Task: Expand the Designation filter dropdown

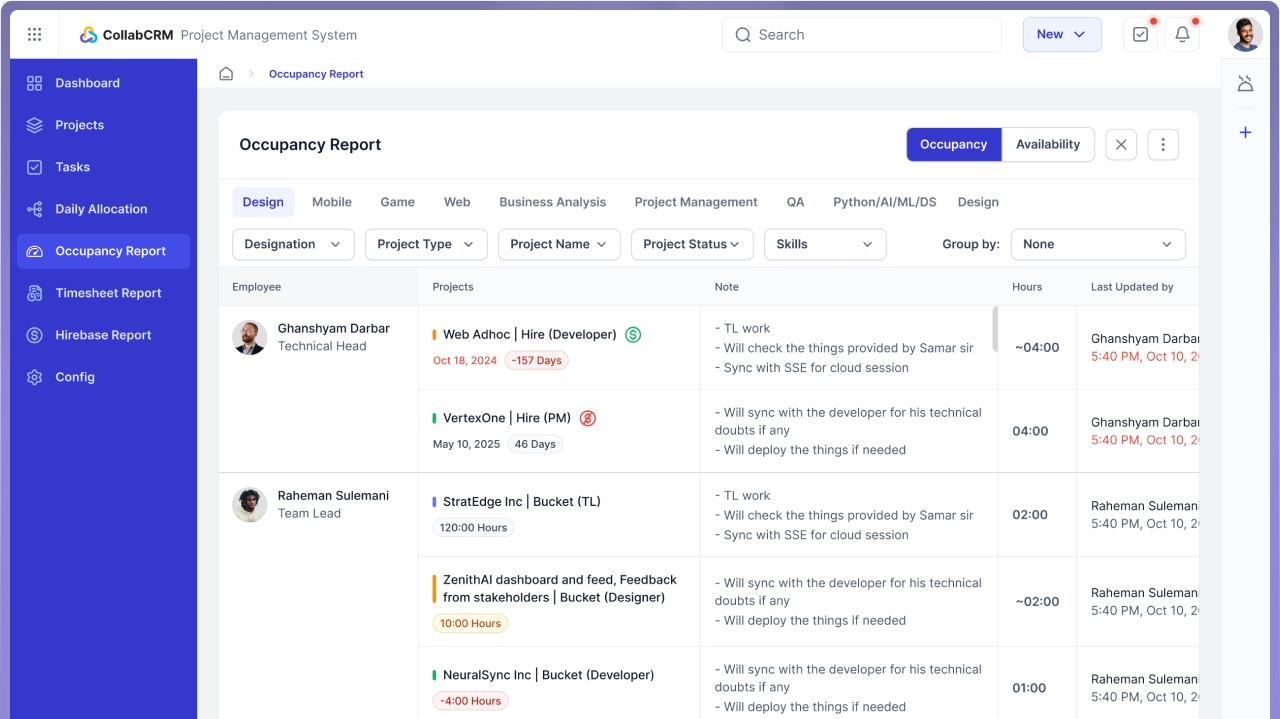Action: (x=293, y=245)
